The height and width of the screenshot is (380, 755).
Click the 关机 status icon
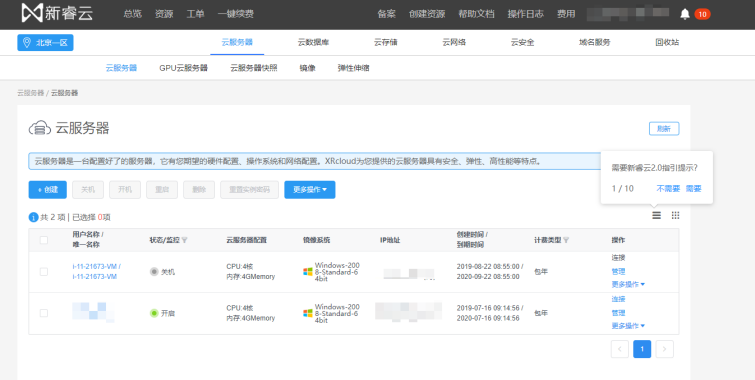click(x=154, y=272)
